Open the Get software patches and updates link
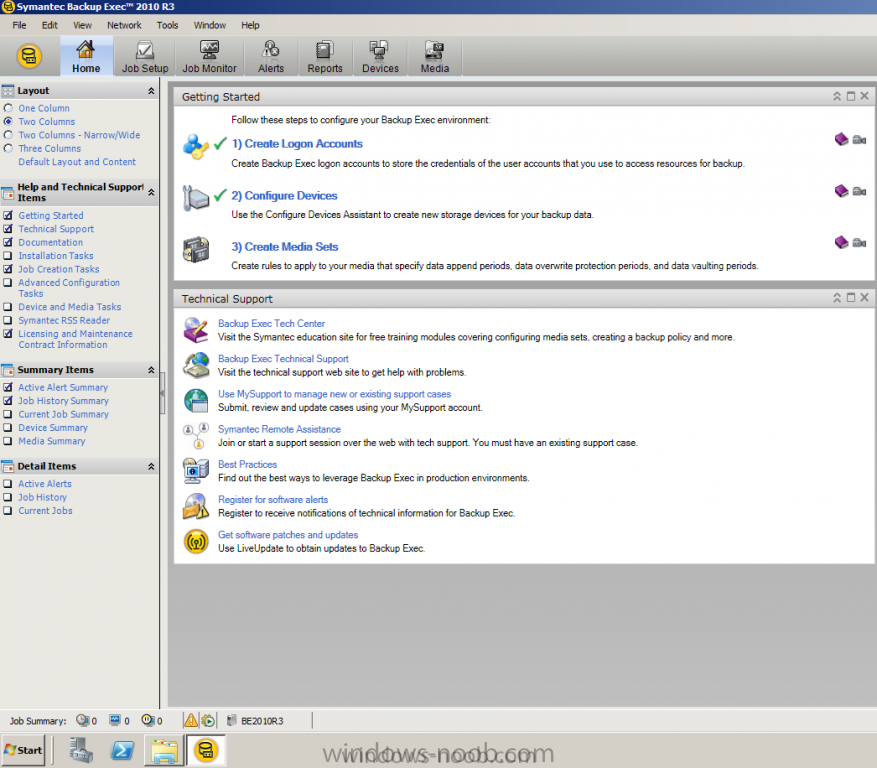The height and width of the screenshot is (768, 877). pos(288,535)
